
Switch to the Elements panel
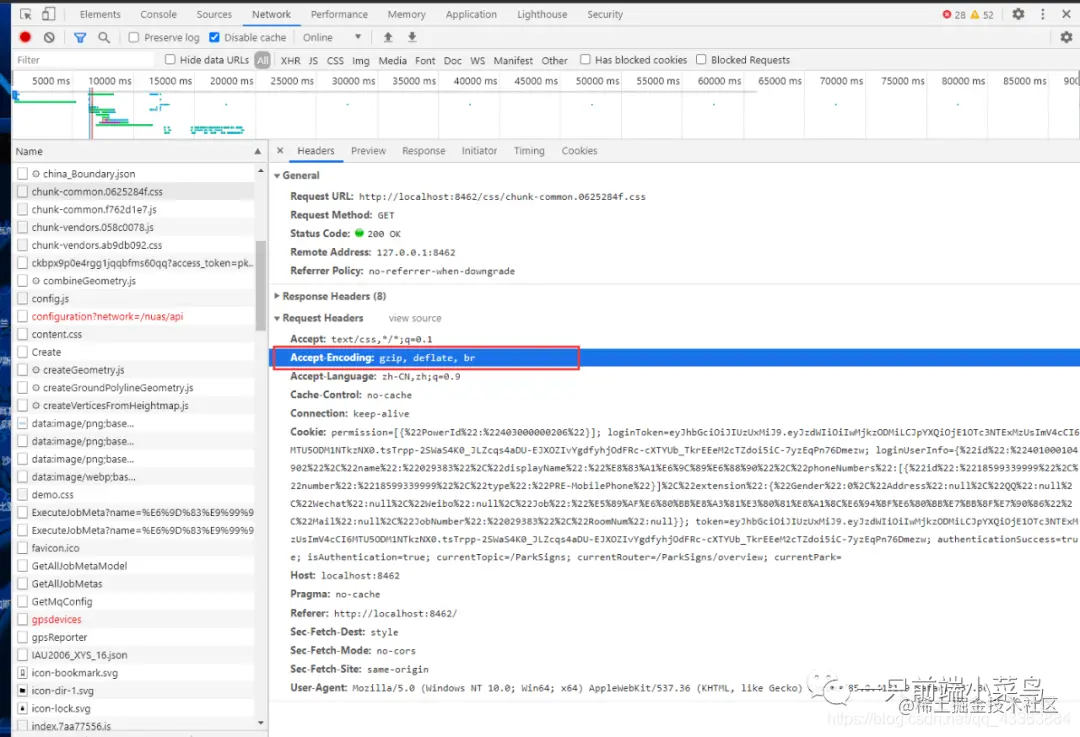(100, 14)
